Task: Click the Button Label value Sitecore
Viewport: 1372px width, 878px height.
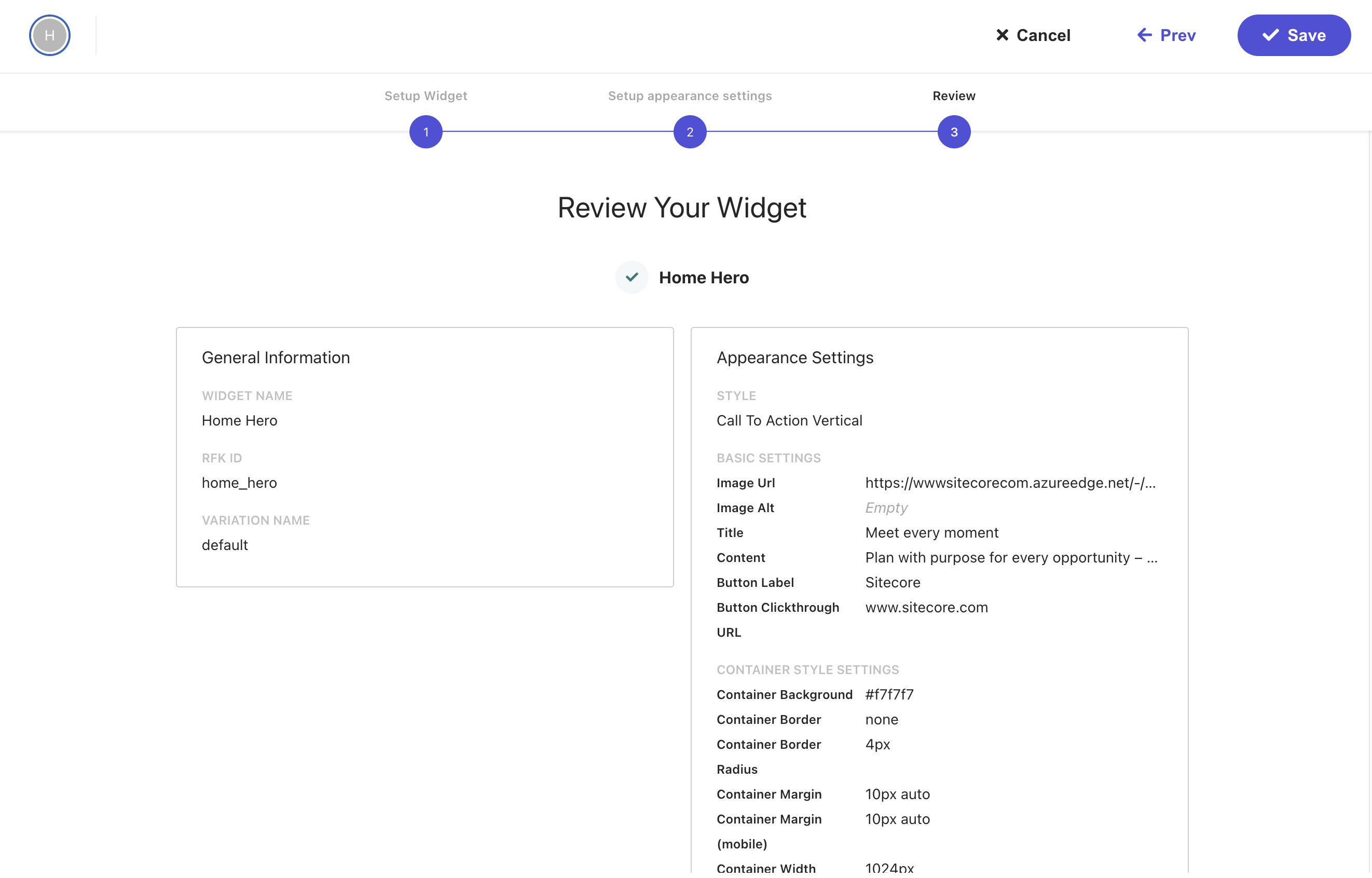Action: (x=893, y=582)
